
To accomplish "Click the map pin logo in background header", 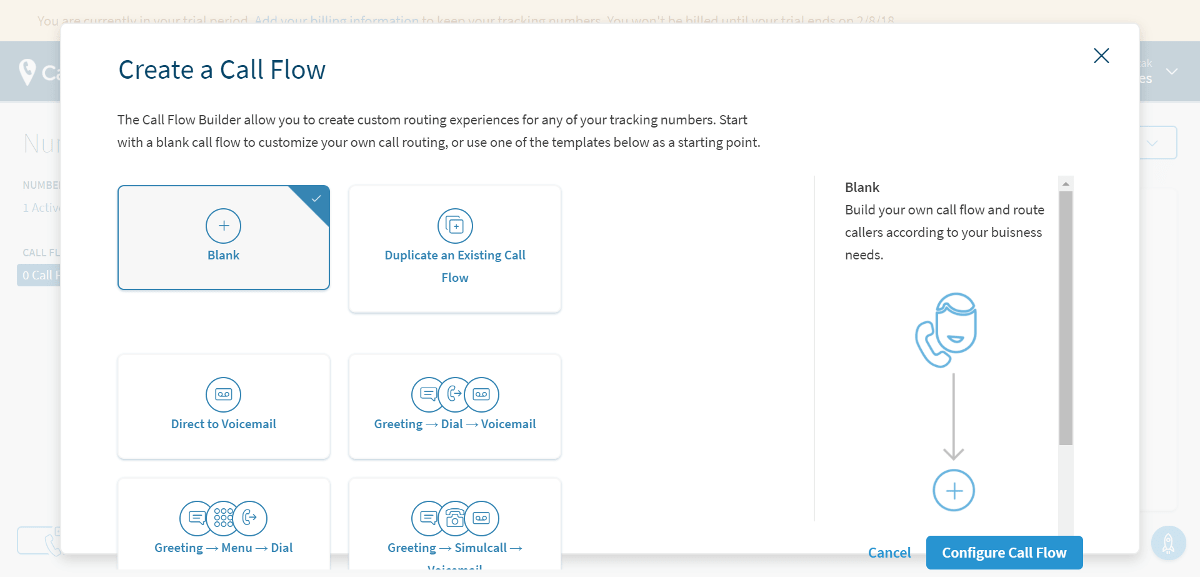I will pyautogui.click(x=28, y=72).
